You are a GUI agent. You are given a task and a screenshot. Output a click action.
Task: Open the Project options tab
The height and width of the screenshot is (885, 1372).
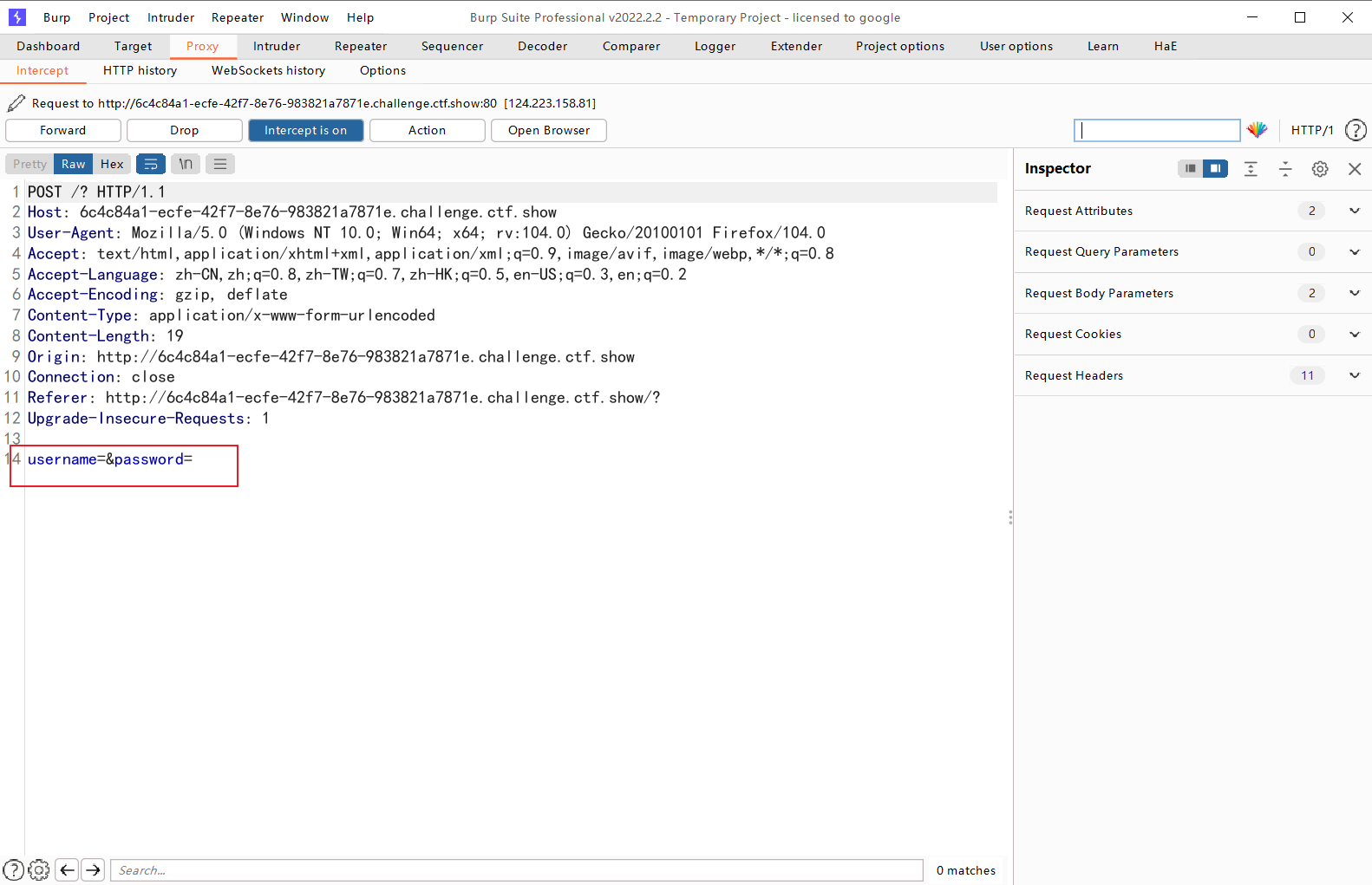tap(900, 46)
